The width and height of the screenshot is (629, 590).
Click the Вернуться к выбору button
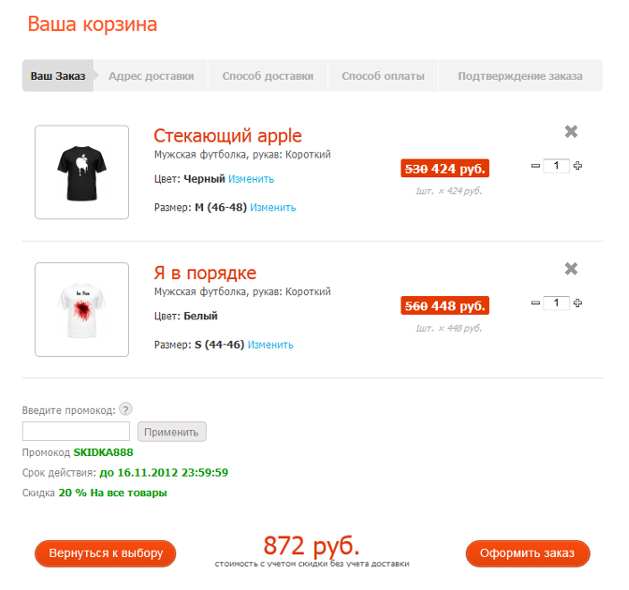[x=105, y=553]
